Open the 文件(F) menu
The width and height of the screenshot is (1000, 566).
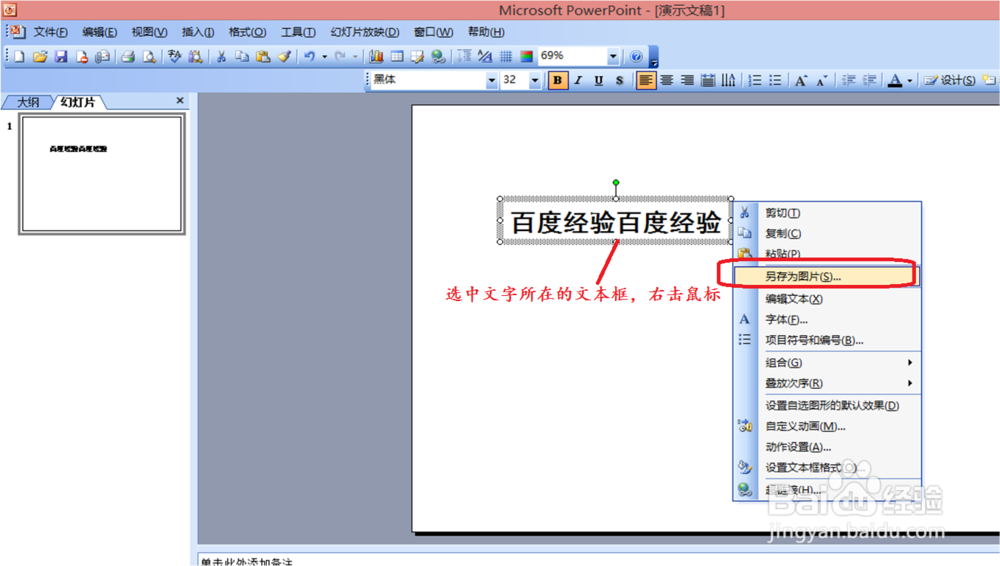coord(50,32)
